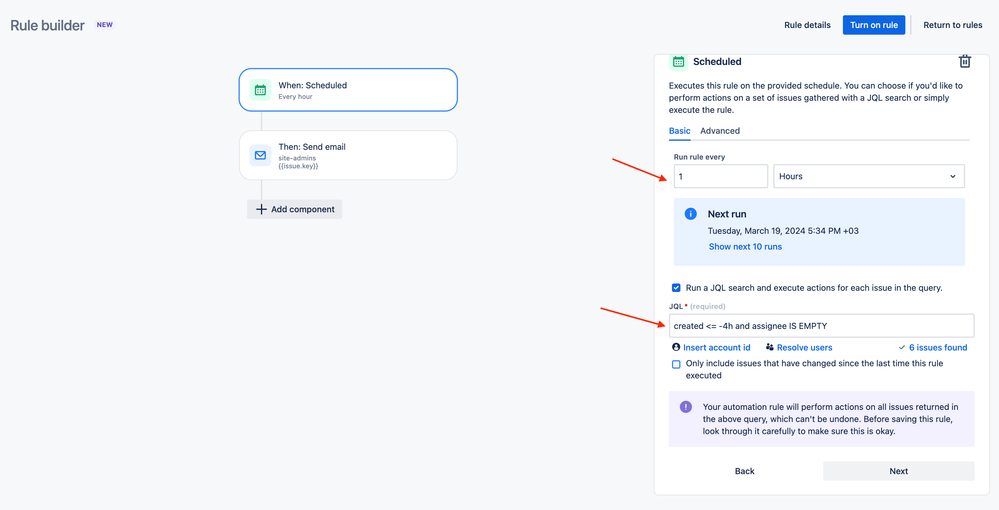Screen dimensions: 999x510
Task: Click the person icon beside Insert account id
Action: point(676,347)
